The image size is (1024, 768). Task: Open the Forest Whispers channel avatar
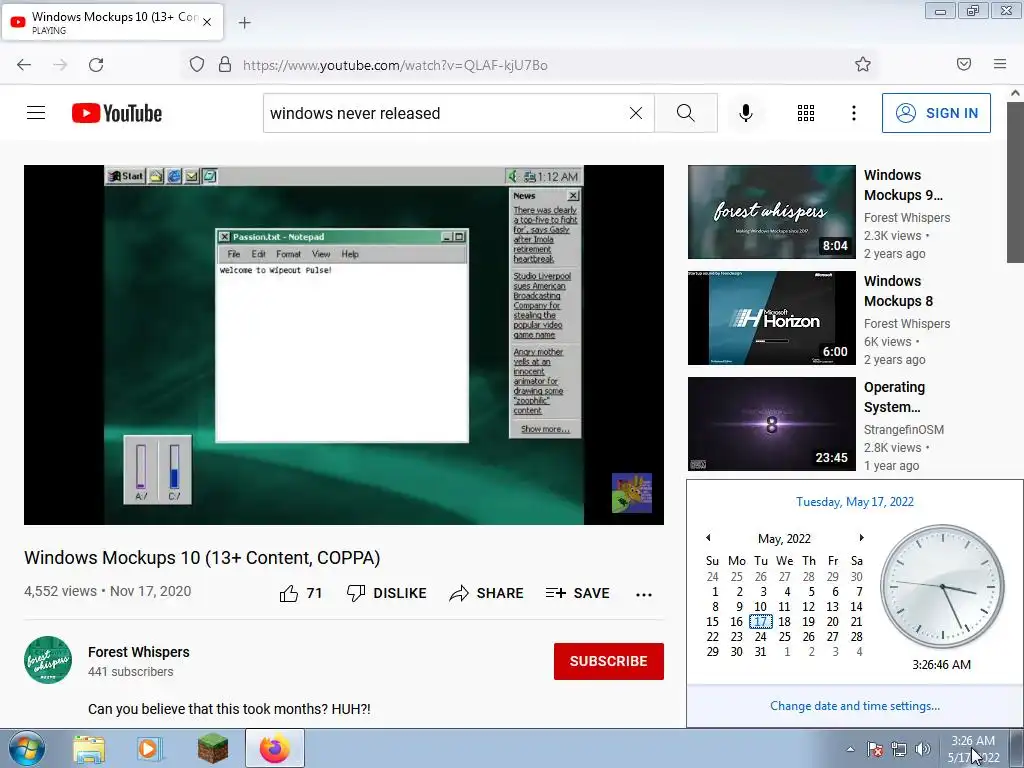click(x=48, y=660)
